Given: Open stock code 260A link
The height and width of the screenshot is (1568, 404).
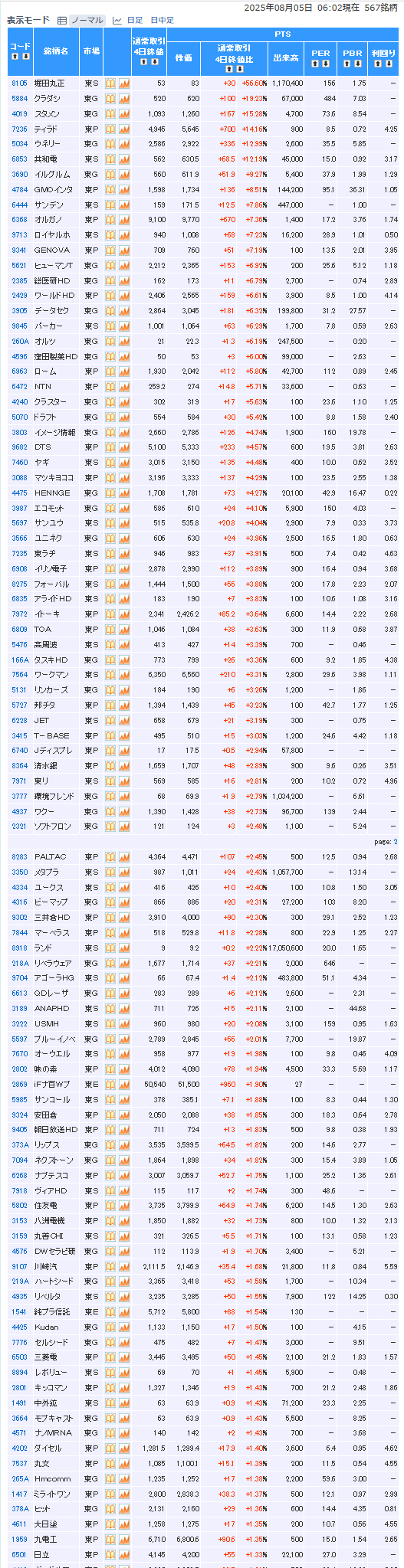Looking at the screenshot, I should click(20, 342).
